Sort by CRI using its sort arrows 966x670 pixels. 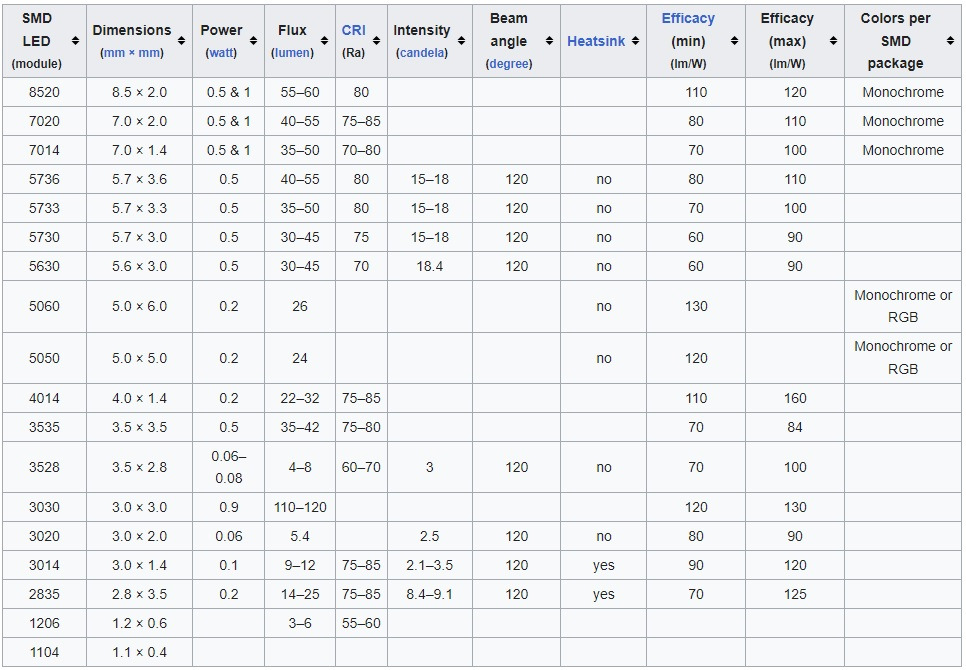pyautogui.click(x=376, y=41)
